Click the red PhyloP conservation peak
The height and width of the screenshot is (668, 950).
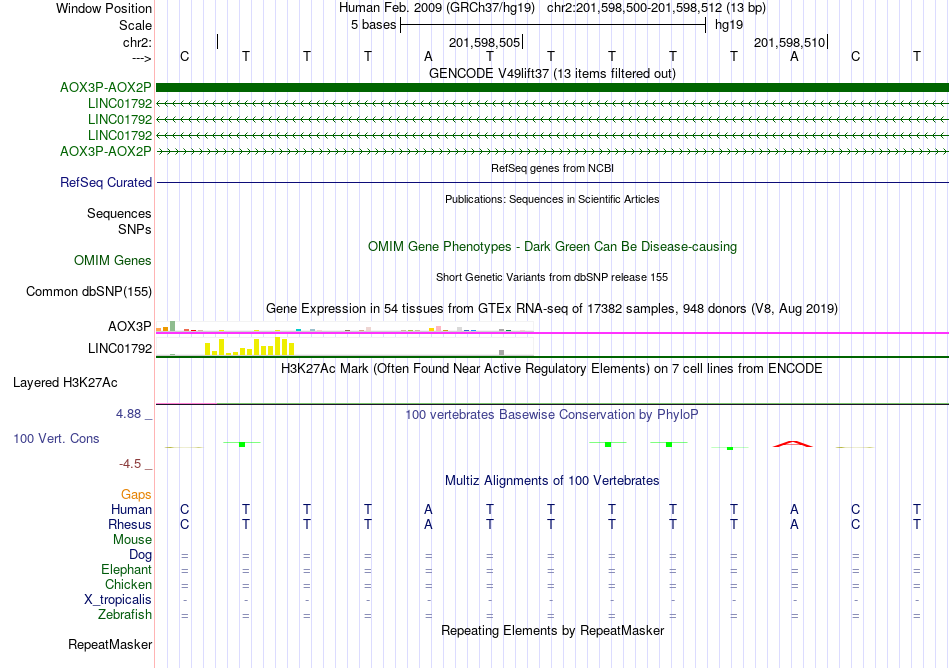[792, 444]
